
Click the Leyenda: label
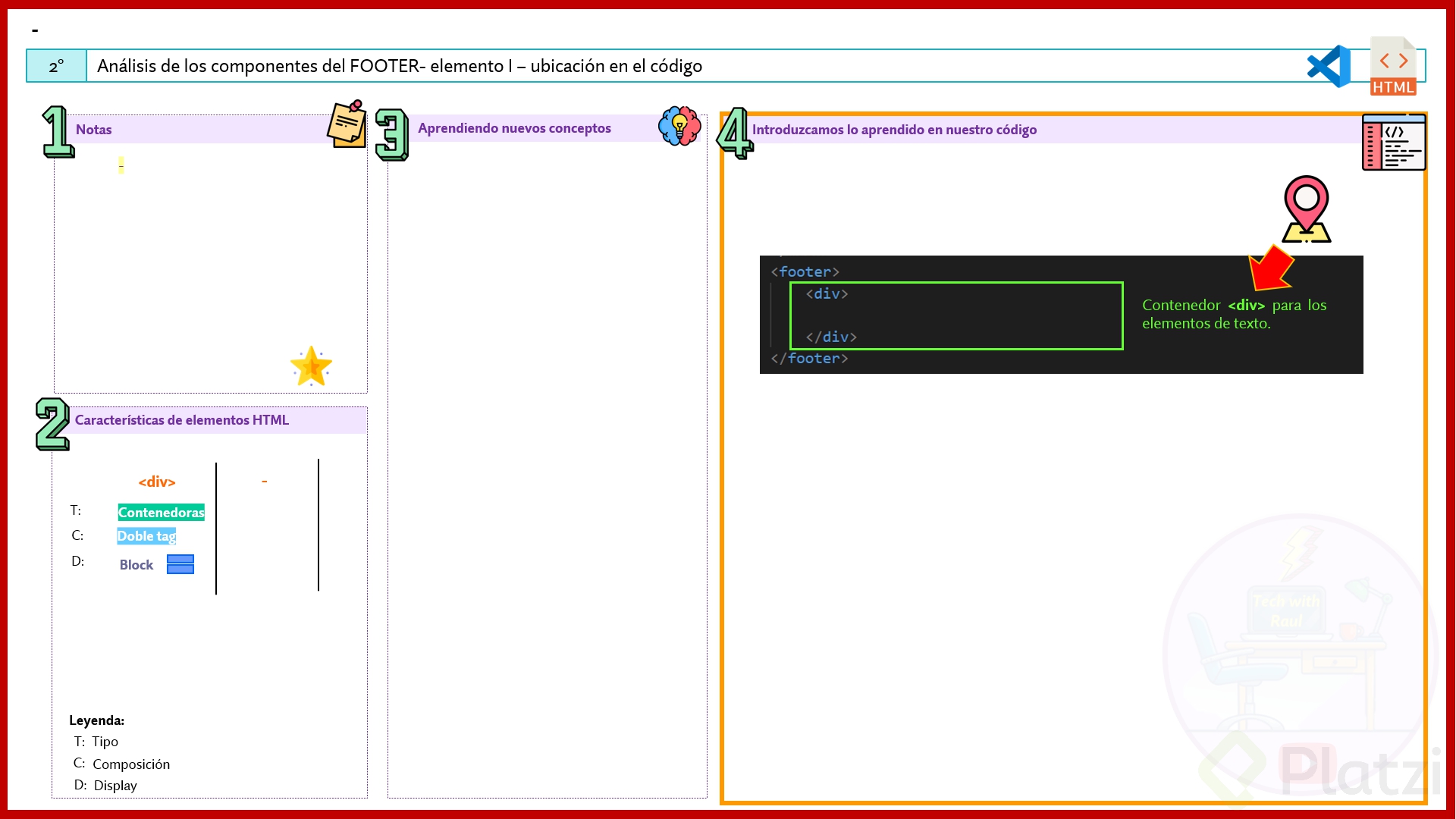click(x=96, y=720)
